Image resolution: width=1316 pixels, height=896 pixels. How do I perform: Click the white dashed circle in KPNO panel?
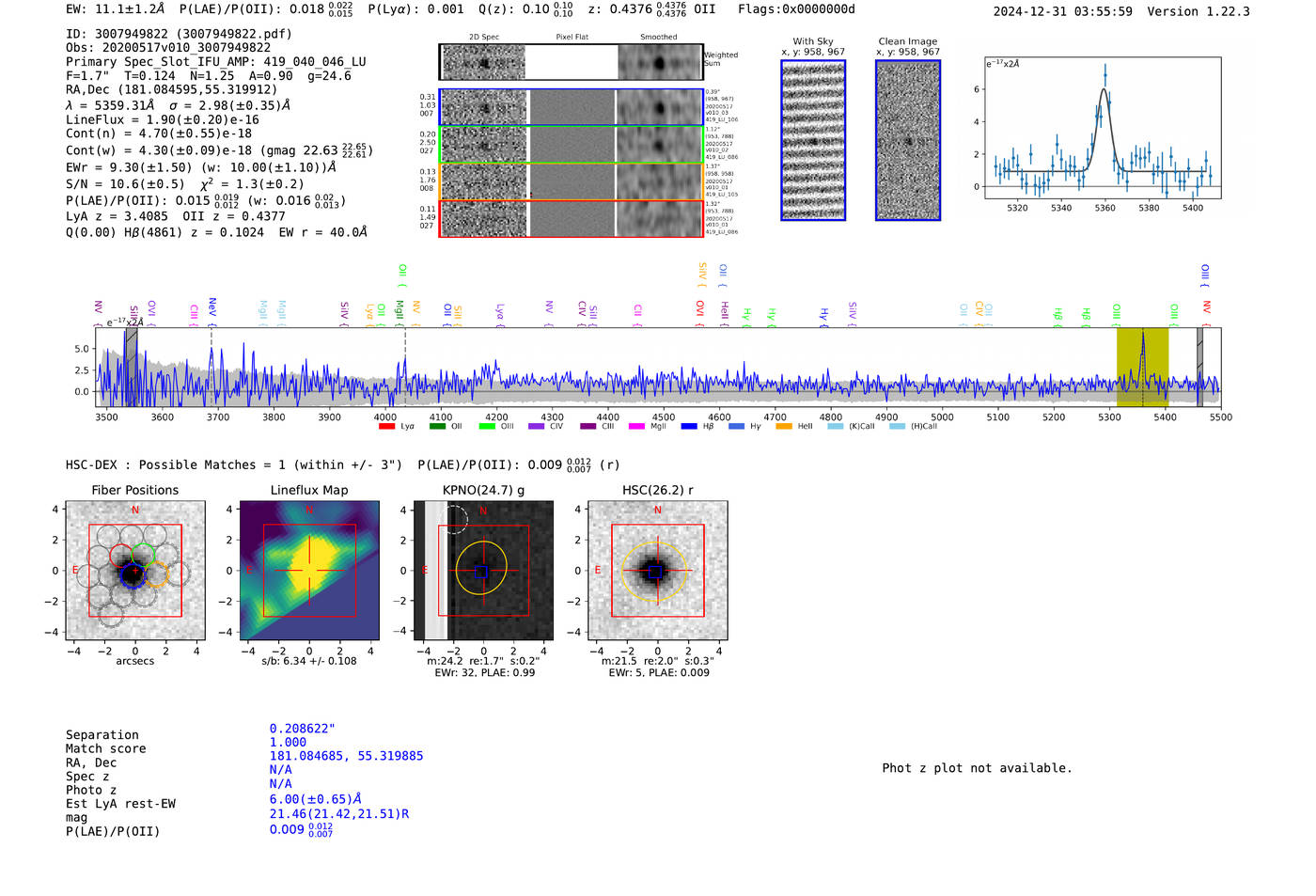[455, 519]
